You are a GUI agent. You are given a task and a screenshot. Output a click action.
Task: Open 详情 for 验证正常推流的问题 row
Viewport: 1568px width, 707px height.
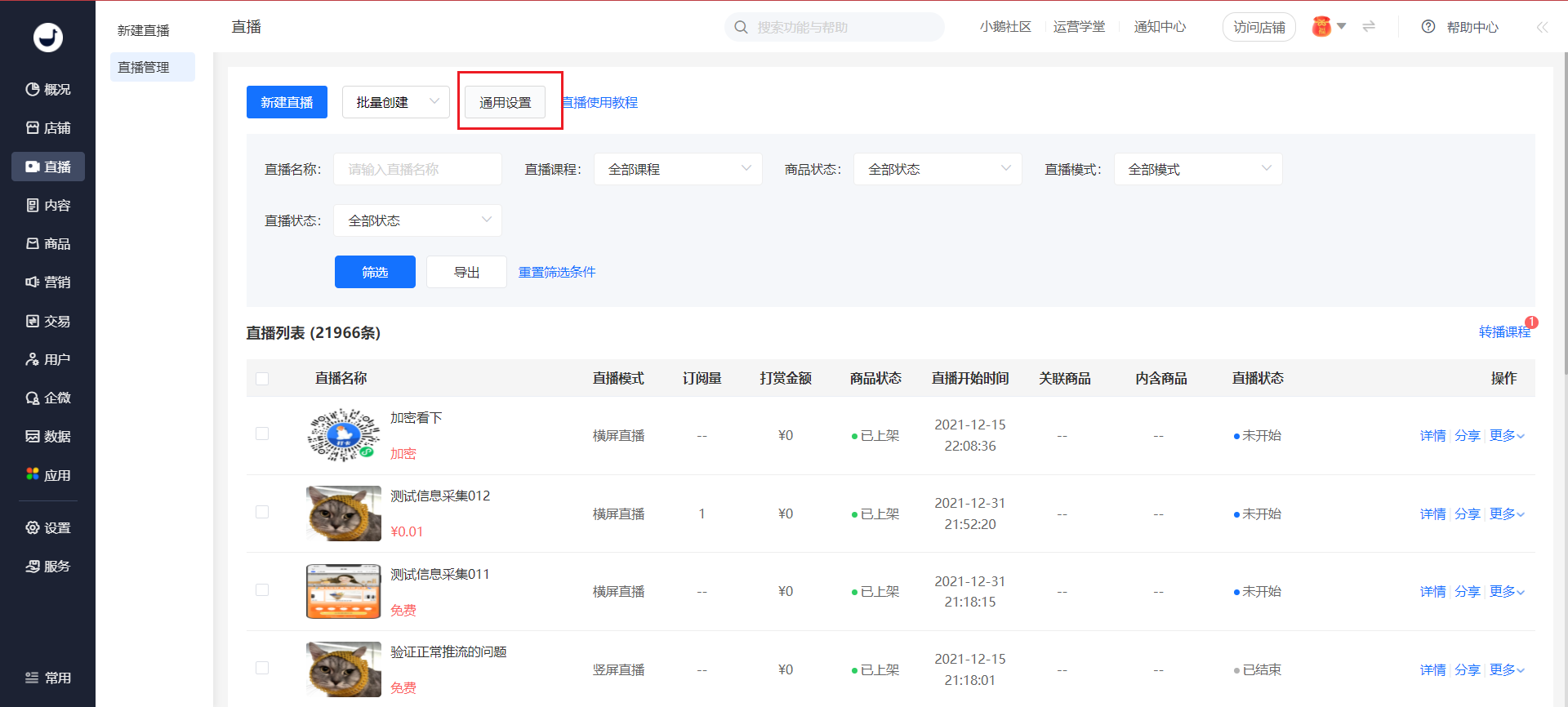point(1432,669)
